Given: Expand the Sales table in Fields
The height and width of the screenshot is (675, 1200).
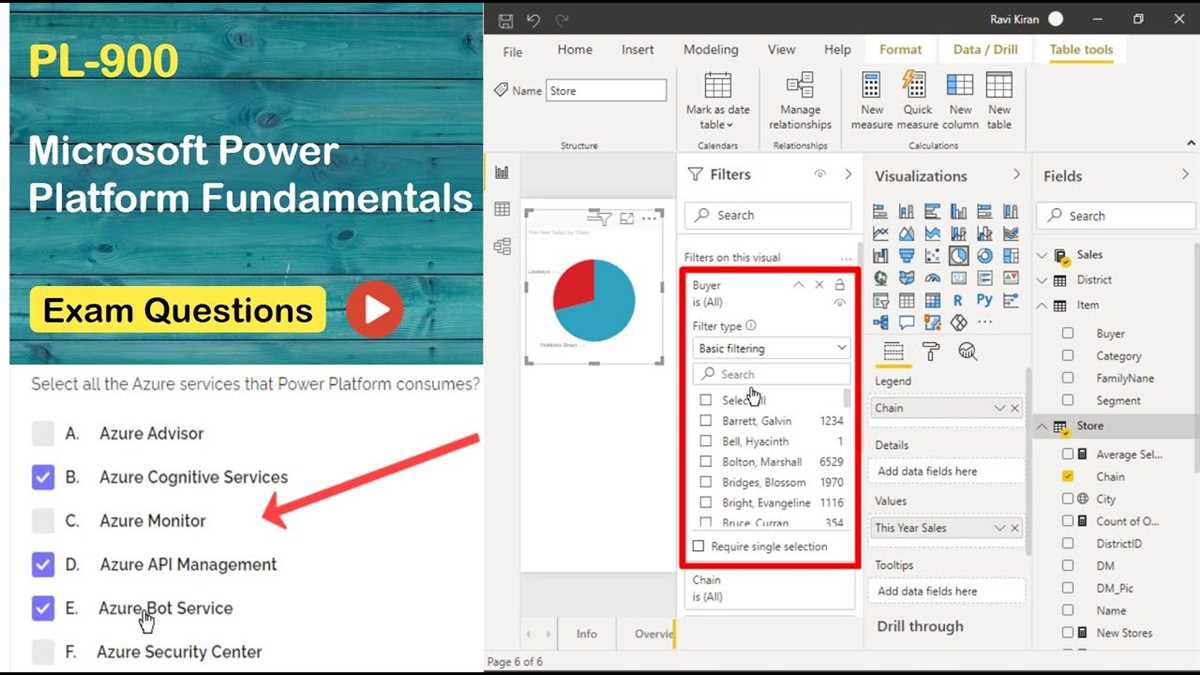Looking at the screenshot, I should 1042,255.
